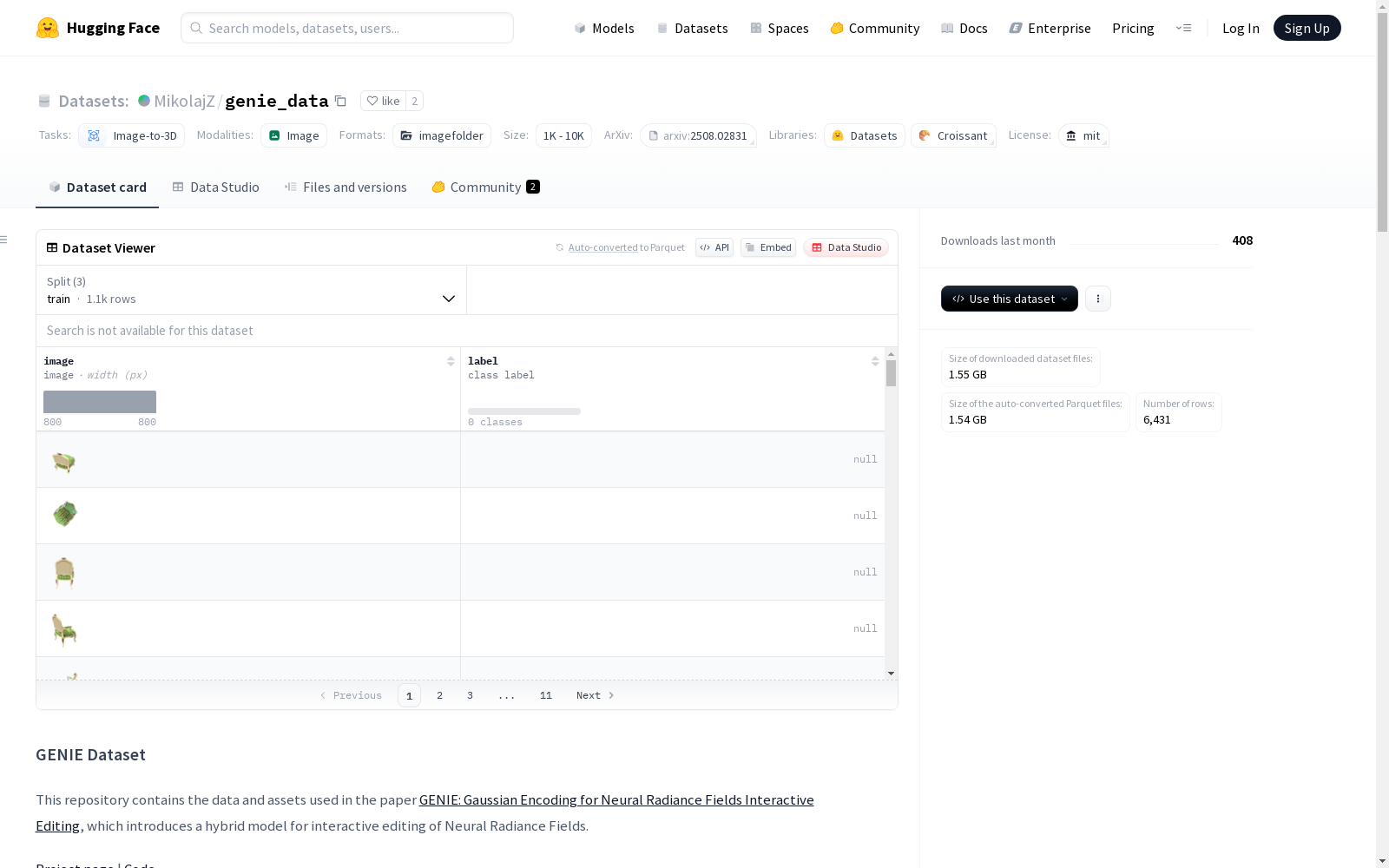Screen dimensions: 1389x868
Task: Select the Image modality tag
Action: point(293,135)
